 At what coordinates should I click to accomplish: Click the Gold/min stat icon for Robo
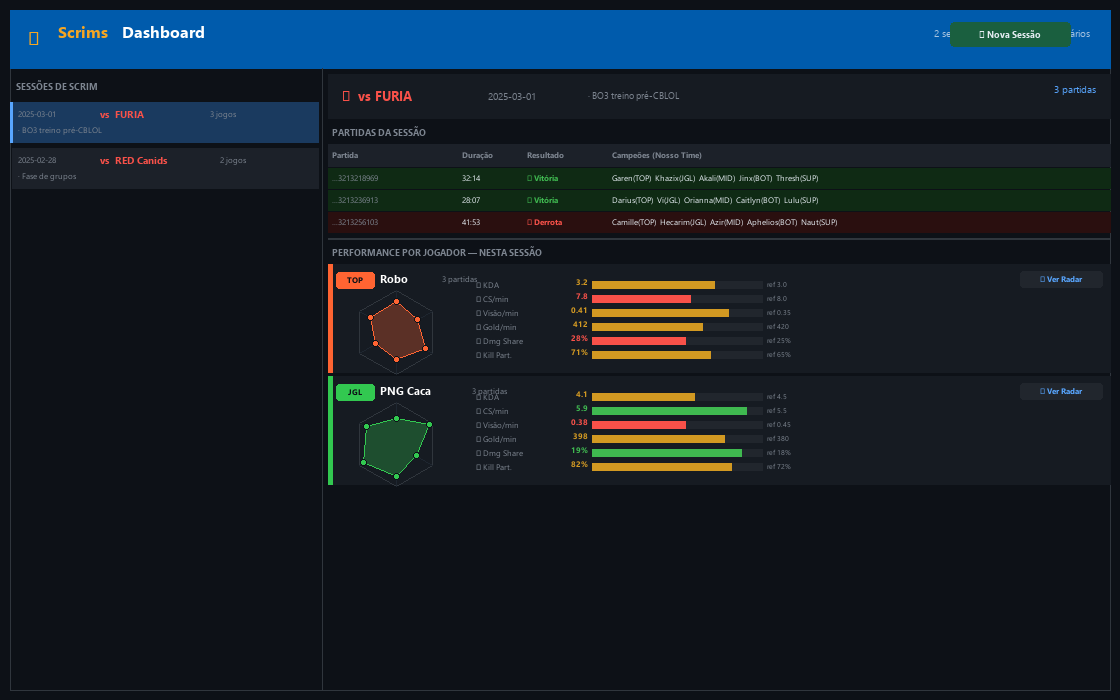point(477,327)
